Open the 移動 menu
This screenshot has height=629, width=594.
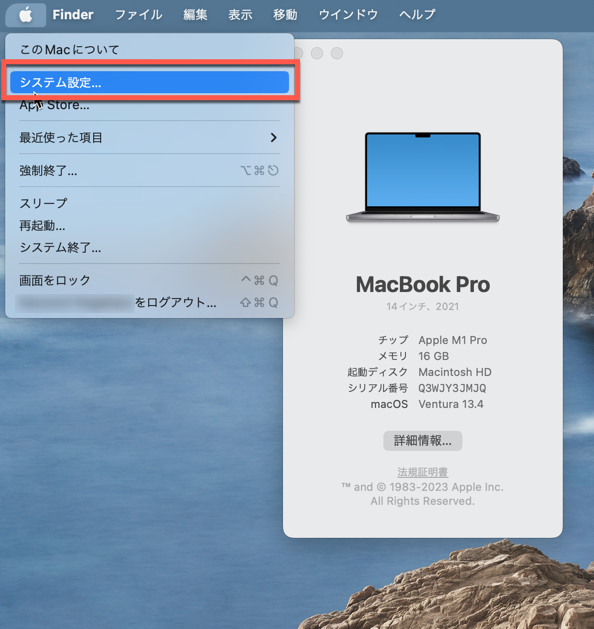coord(285,15)
